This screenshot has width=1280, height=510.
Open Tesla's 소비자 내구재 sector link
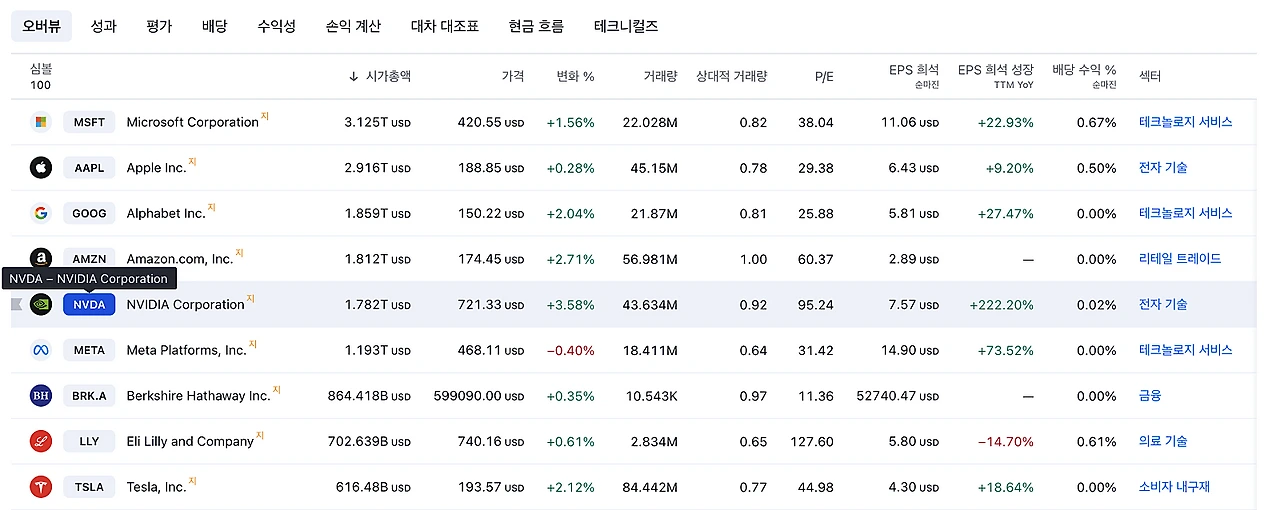[x=1174, y=487]
